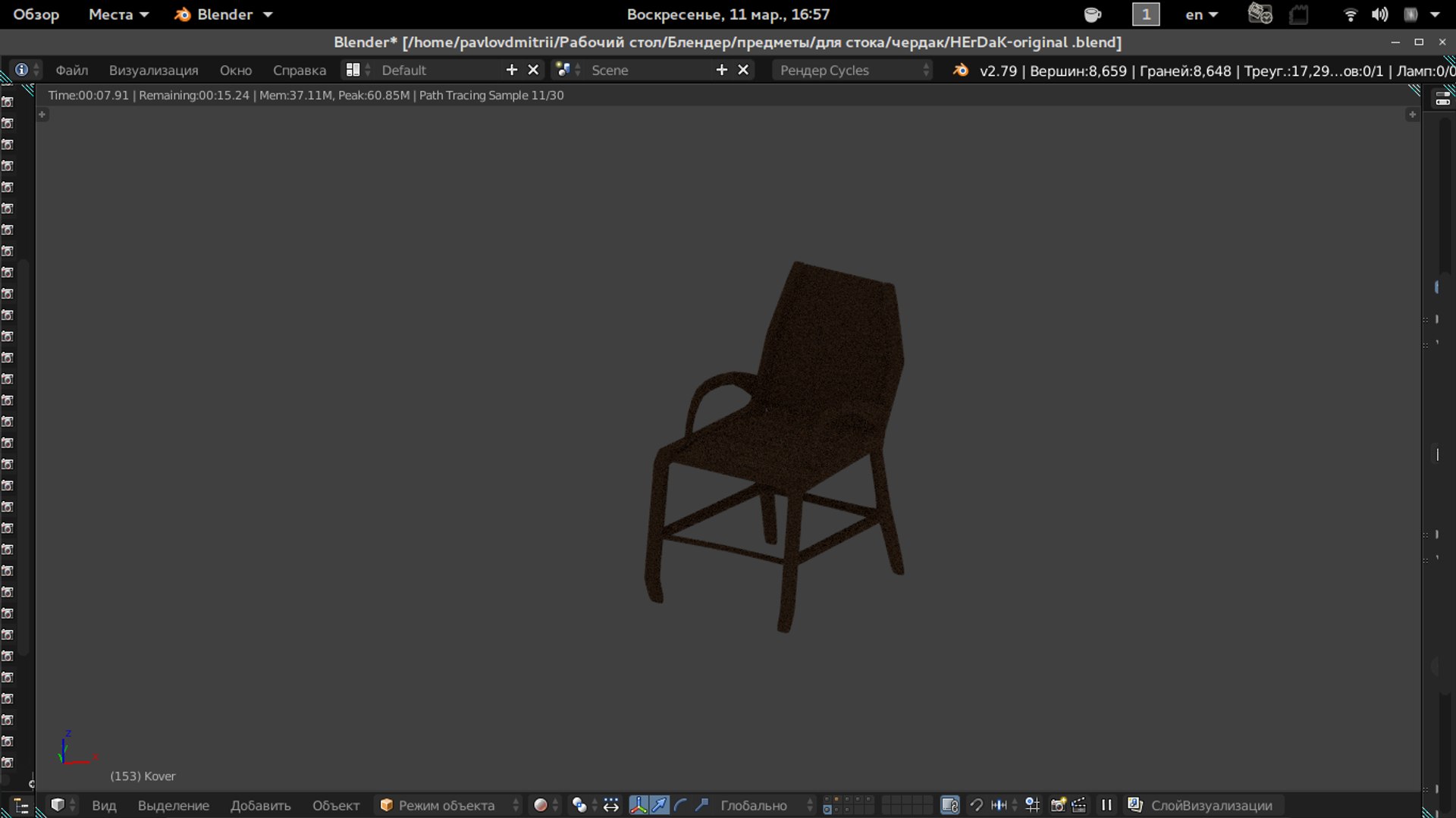The width and height of the screenshot is (1456, 818).
Task: Enable the rotate manipulator arc
Action: pyautogui.click(x=681, y=805)
